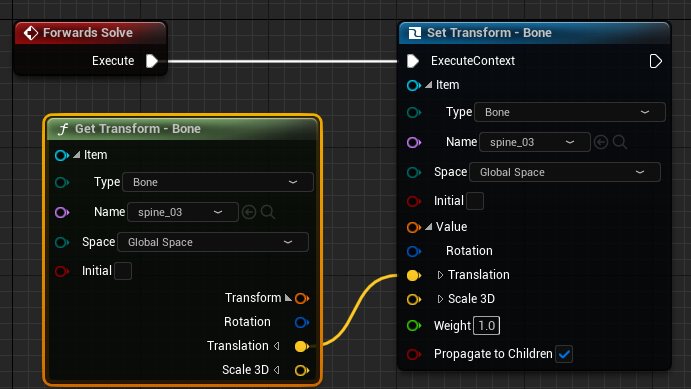Viewport: 691px width, 389px height.
Task: Open spine_03 Name dropdown in Get Transform
Action: [x=183, y=212]
